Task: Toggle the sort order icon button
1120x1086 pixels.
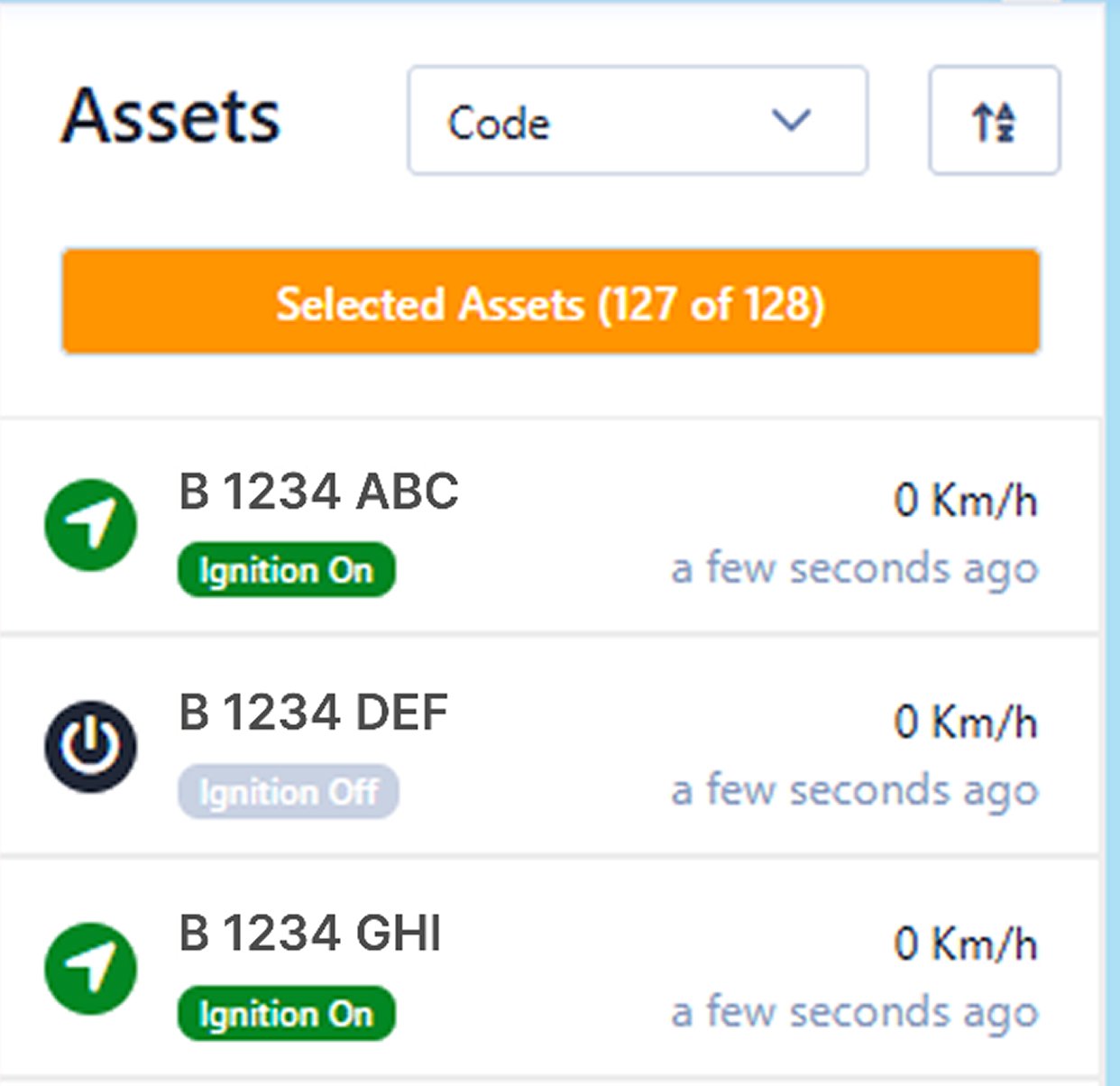Action: 994,120
